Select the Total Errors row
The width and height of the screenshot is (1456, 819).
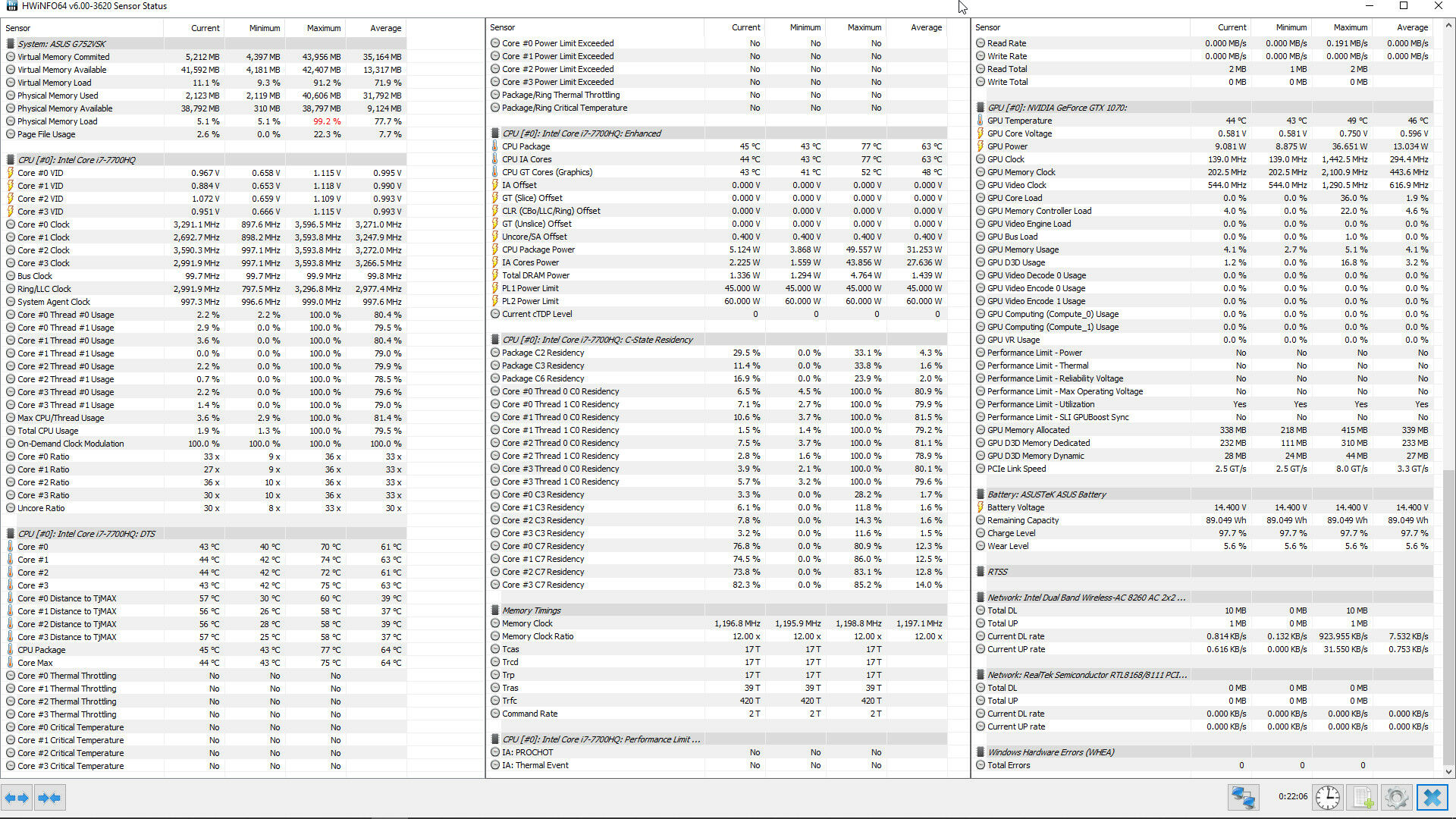(1204, 765)
